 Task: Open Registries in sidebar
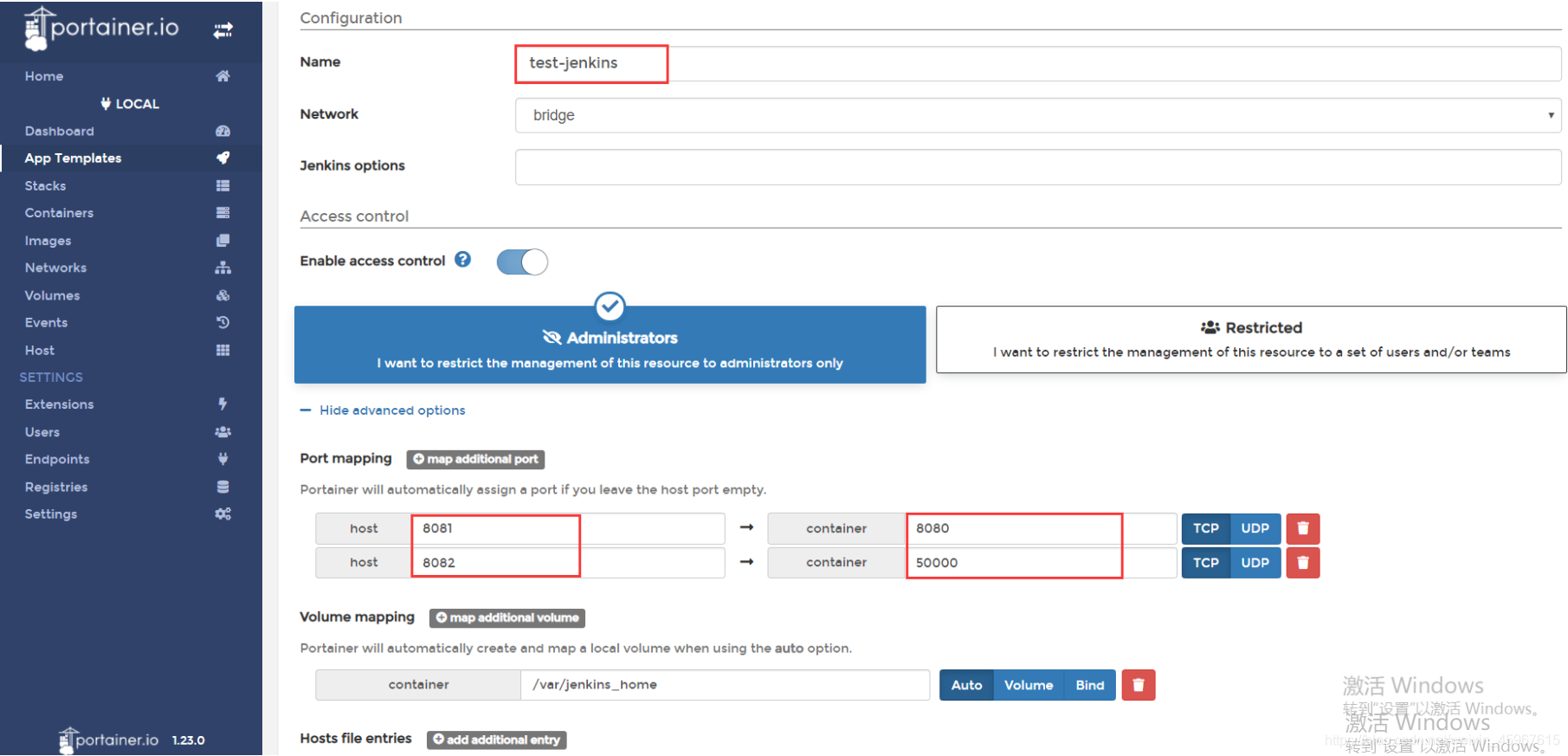click(56, 487)
